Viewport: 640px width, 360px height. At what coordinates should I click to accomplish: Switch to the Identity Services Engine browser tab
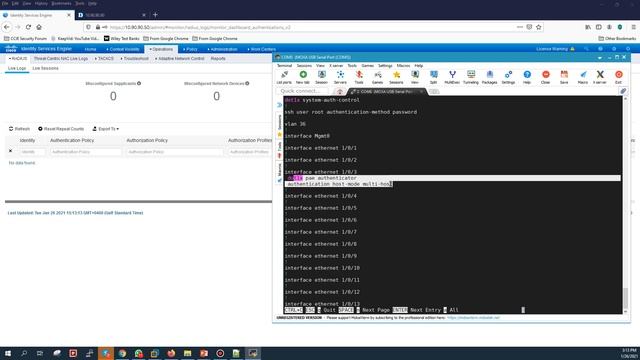(36, 15)
